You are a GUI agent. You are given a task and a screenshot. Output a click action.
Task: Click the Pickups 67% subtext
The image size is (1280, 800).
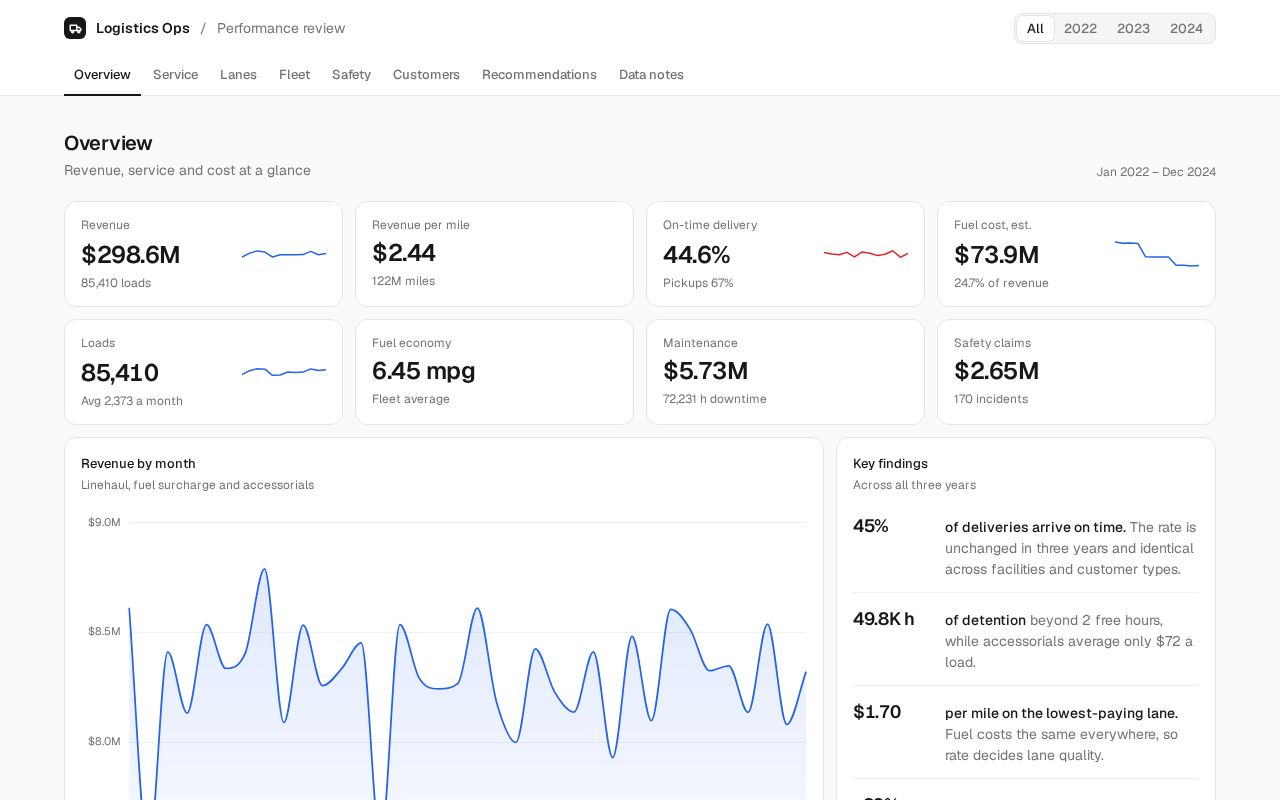(698, 283)
